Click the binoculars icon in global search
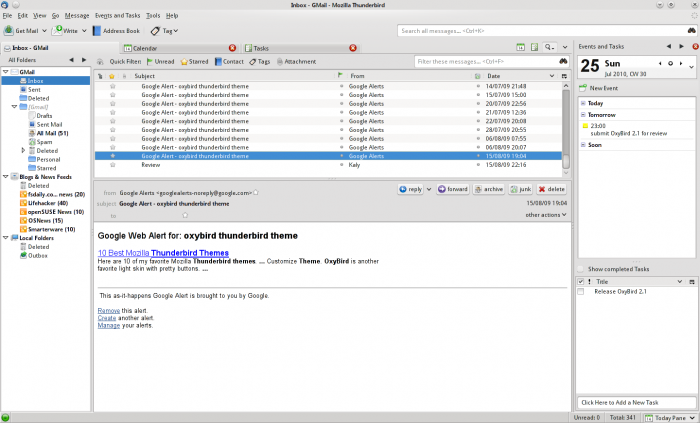 point(692,31)
